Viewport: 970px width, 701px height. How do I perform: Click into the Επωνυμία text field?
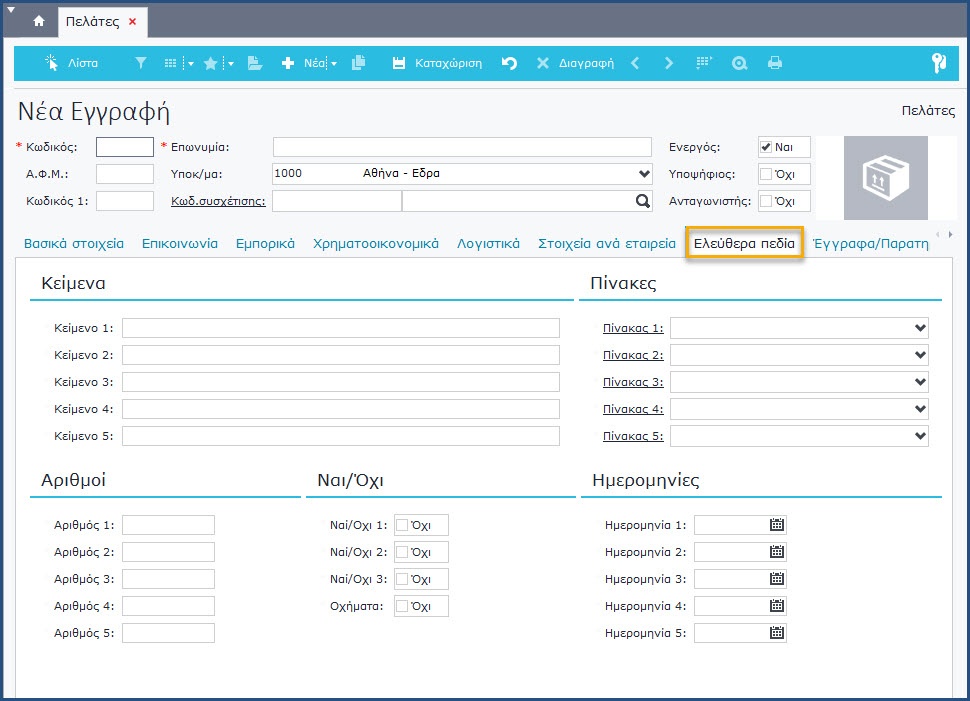coord(461,147)
